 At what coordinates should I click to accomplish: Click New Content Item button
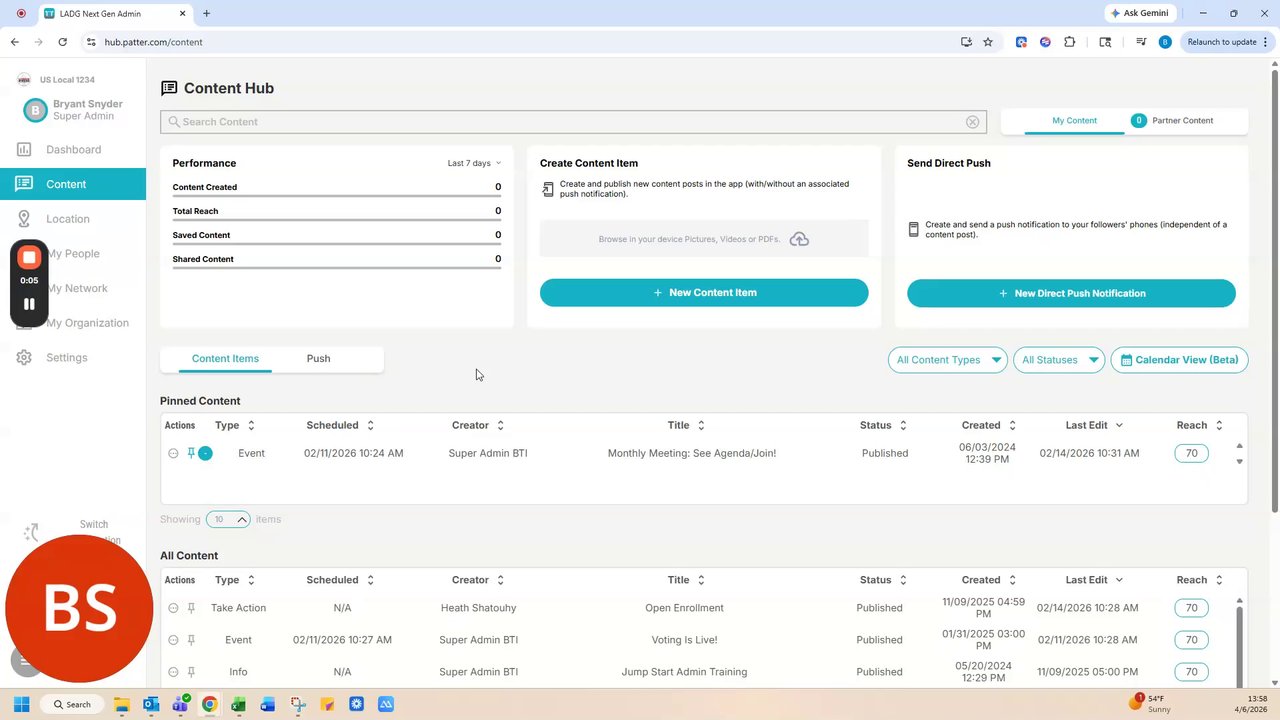point(704,293)
